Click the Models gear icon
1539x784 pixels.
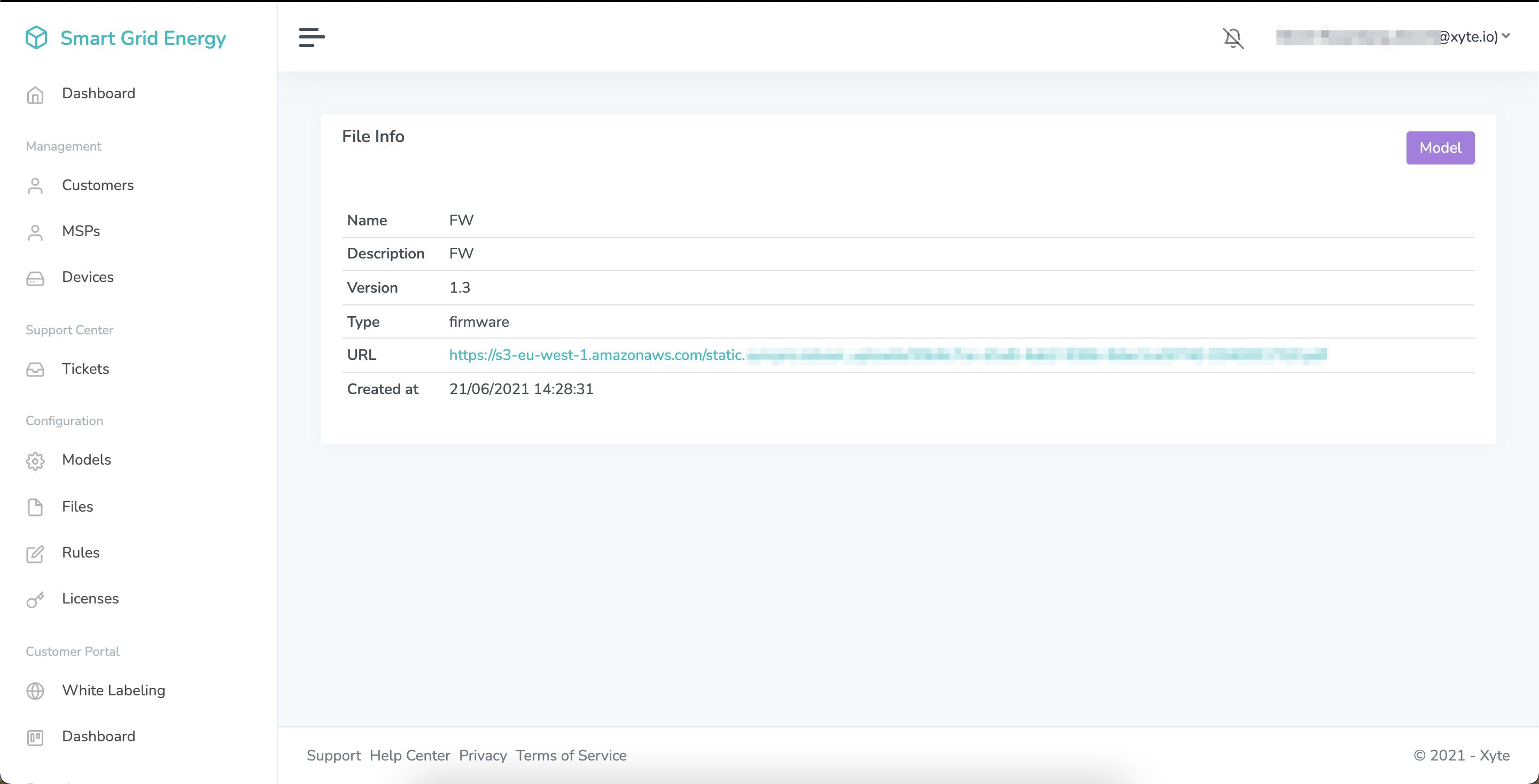35,461
